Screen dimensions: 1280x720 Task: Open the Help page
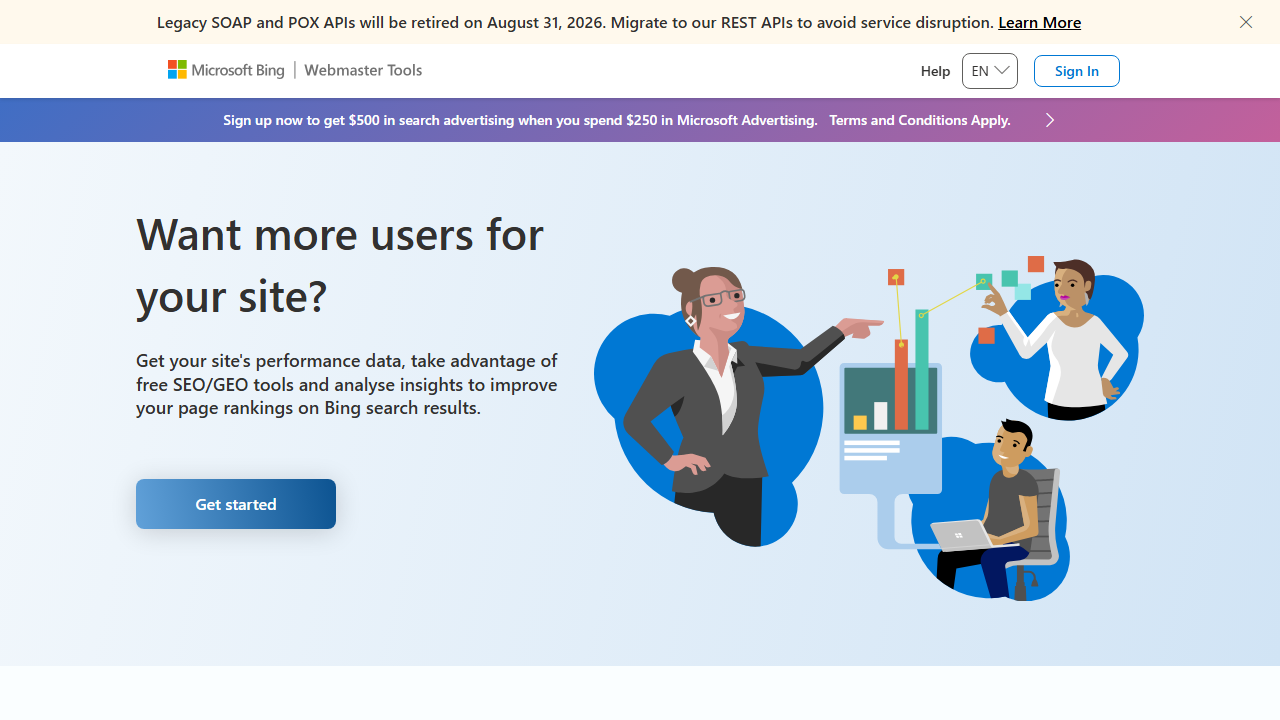click(935, 71)
